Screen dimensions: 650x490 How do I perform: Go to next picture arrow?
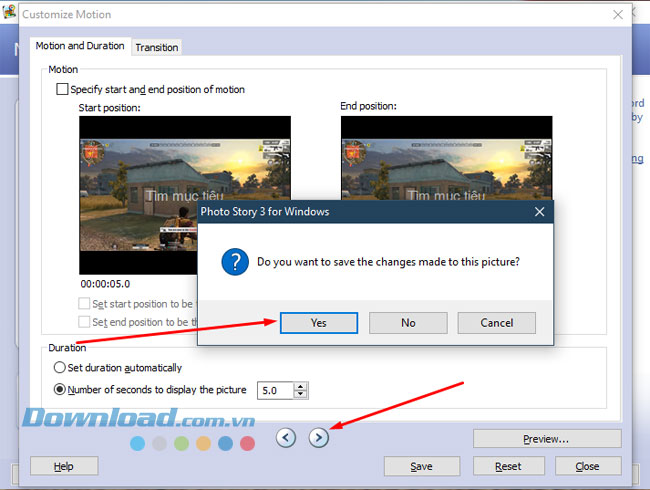pos(318,437)
